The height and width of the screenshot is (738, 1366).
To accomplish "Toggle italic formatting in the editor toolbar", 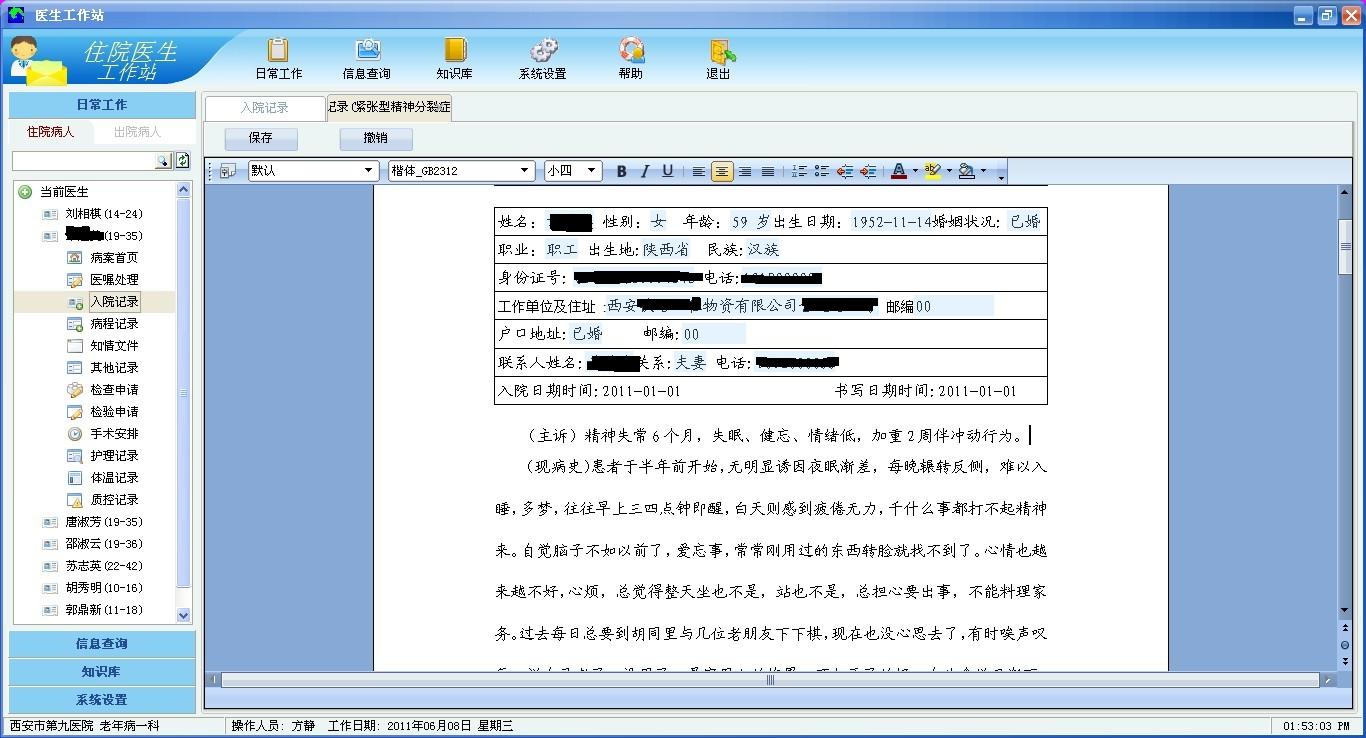I will pyautogui.click(x=644, y=171).
